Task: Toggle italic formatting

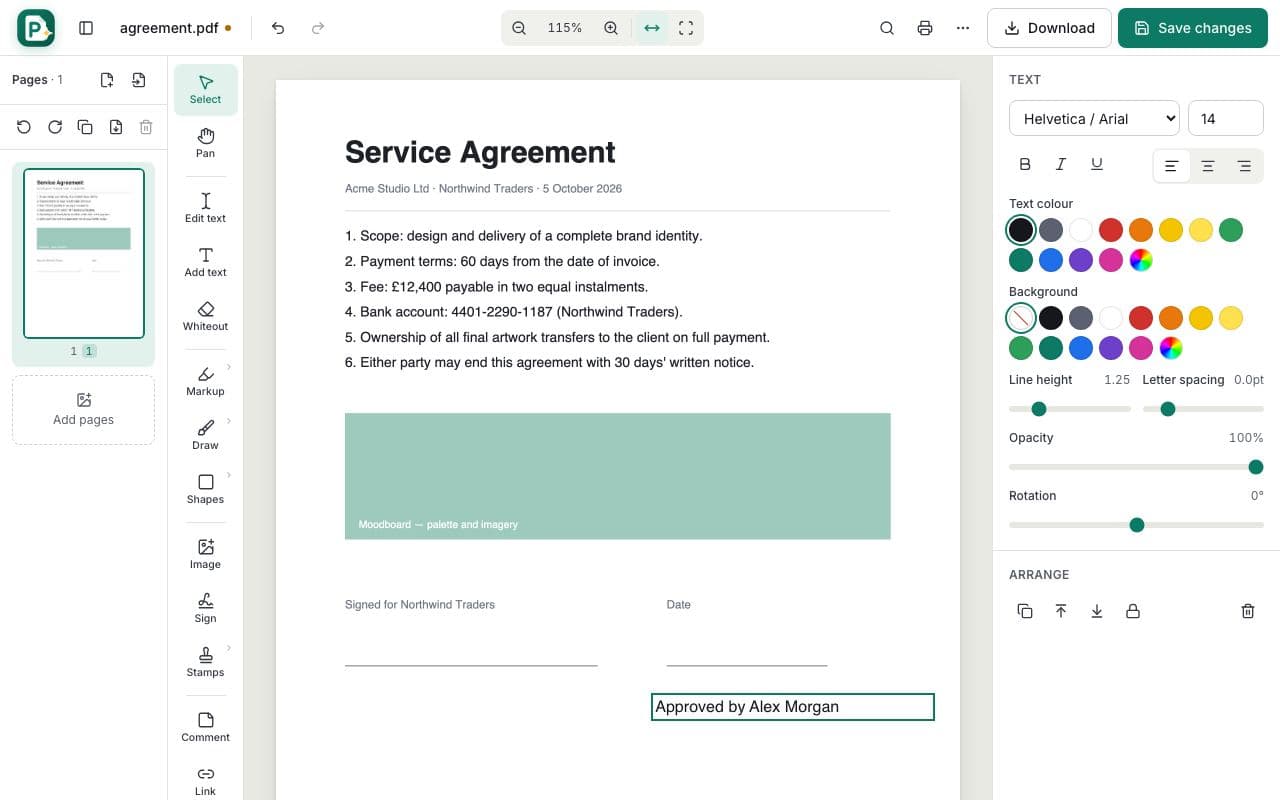Action: 1061,165
